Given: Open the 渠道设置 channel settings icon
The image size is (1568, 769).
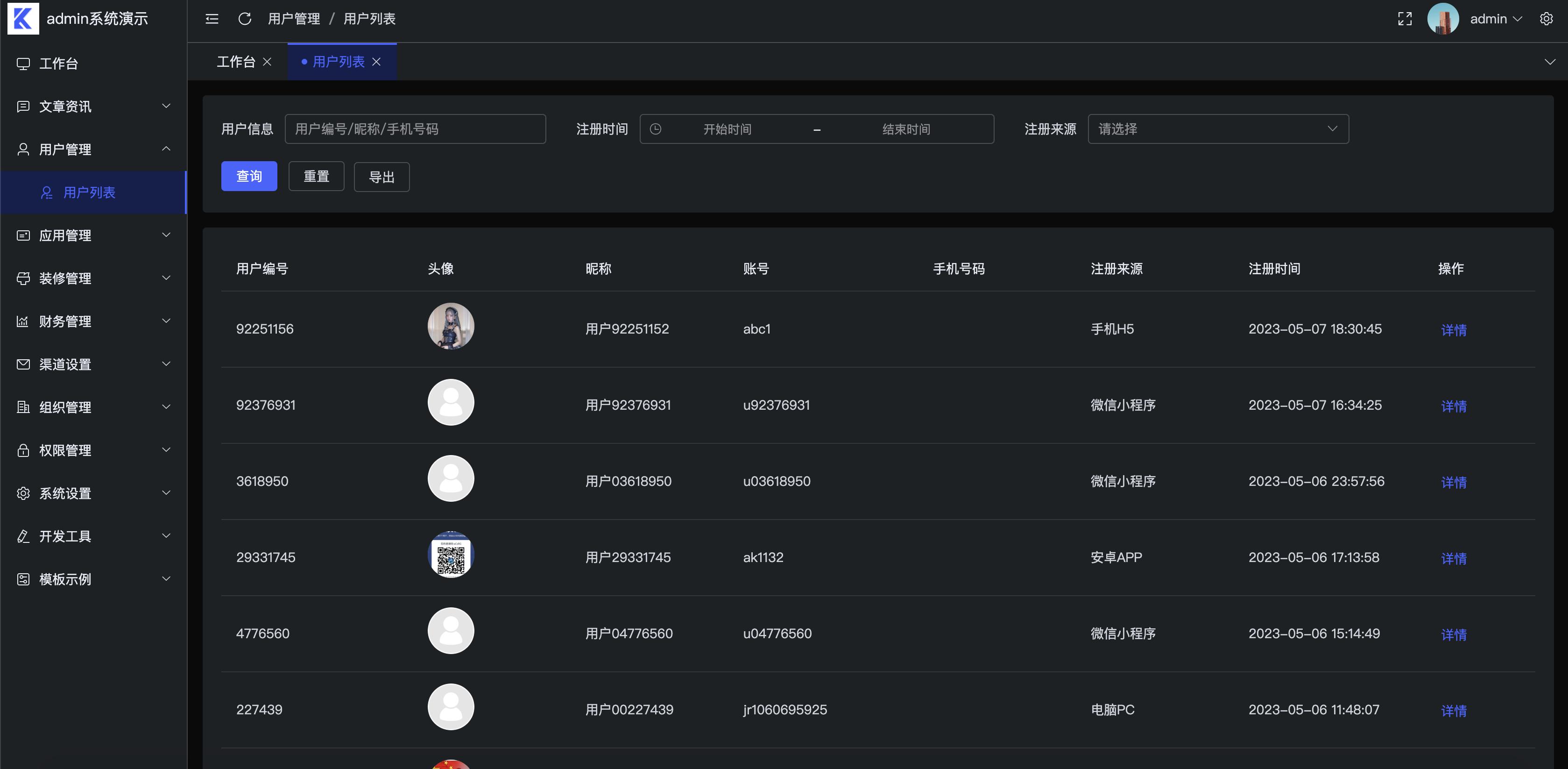Looking at the screenshot, I should [24, 364].
